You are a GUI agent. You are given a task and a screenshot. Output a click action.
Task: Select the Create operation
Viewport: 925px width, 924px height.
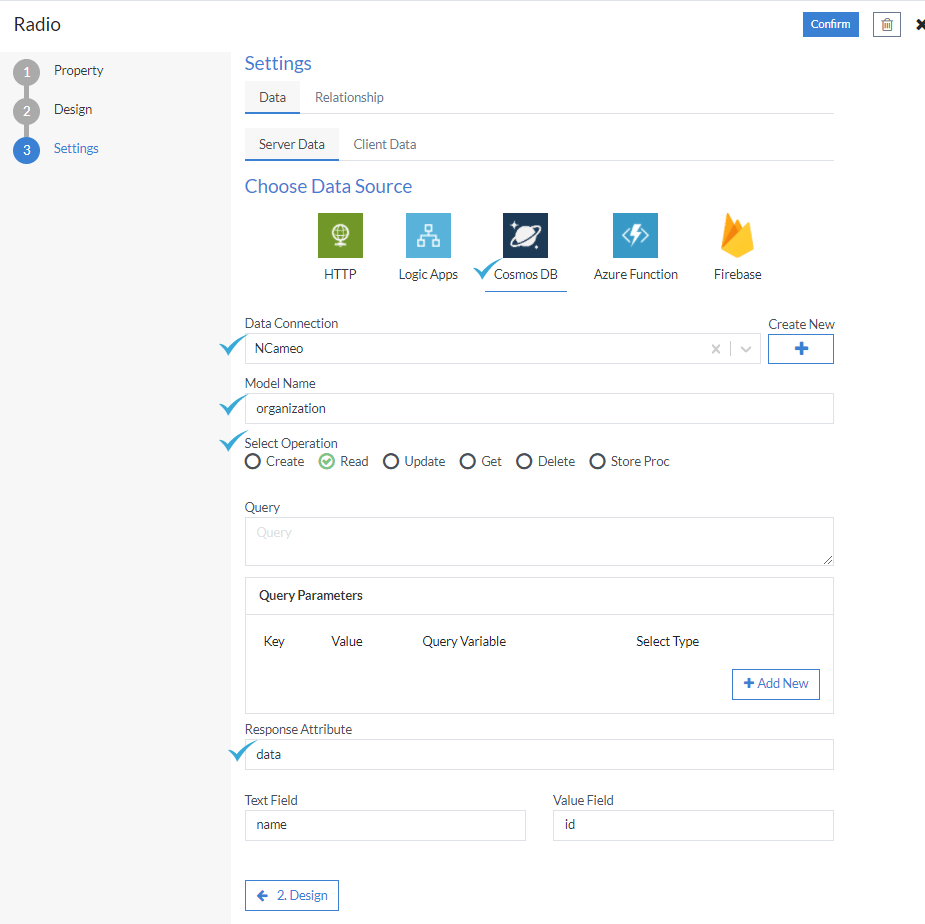(253, 461)
